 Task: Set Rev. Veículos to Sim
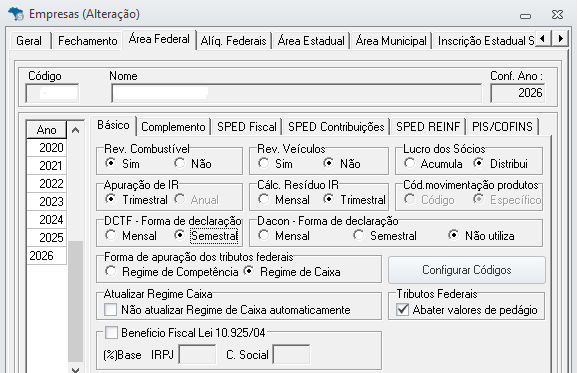point(275,164)
